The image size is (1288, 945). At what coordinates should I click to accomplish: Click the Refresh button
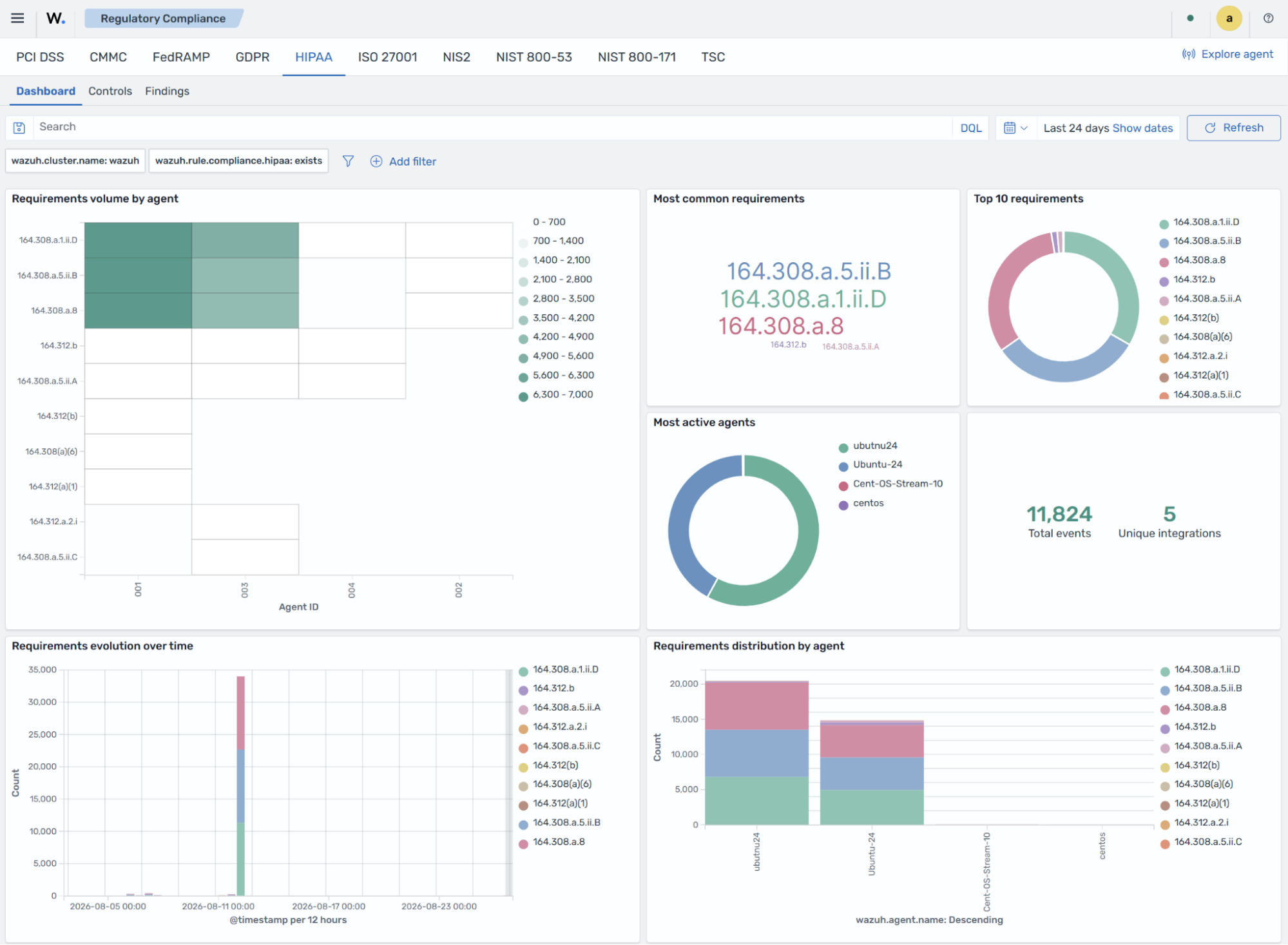click(1233, 128)
